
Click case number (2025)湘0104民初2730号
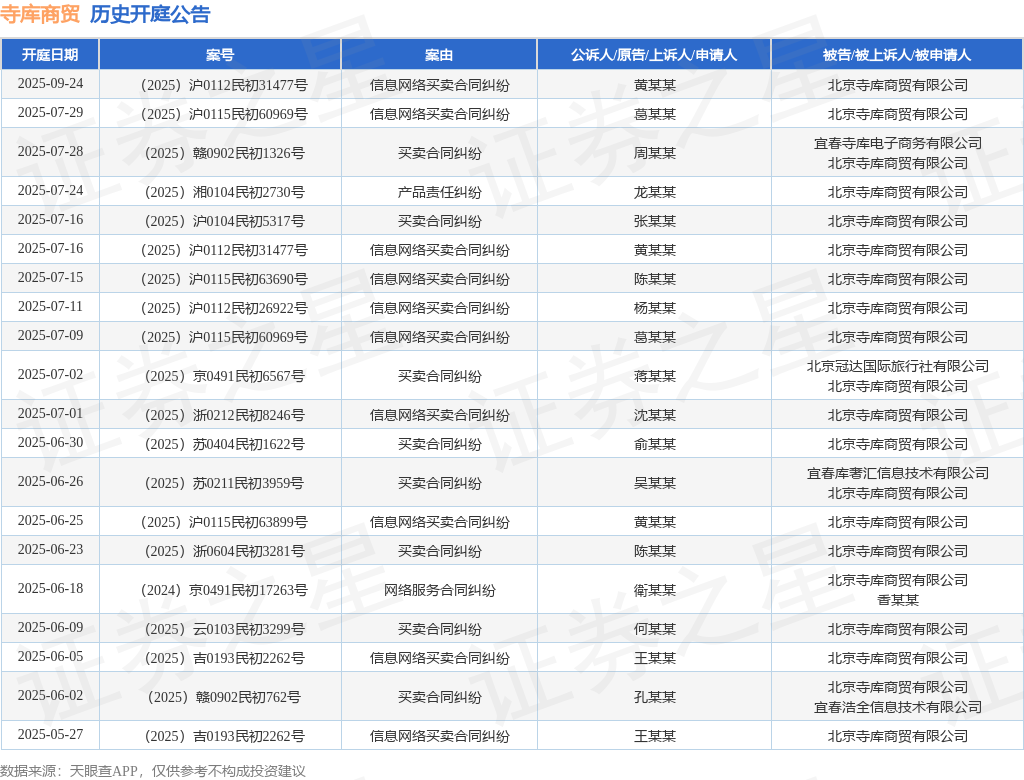point(224,192)
